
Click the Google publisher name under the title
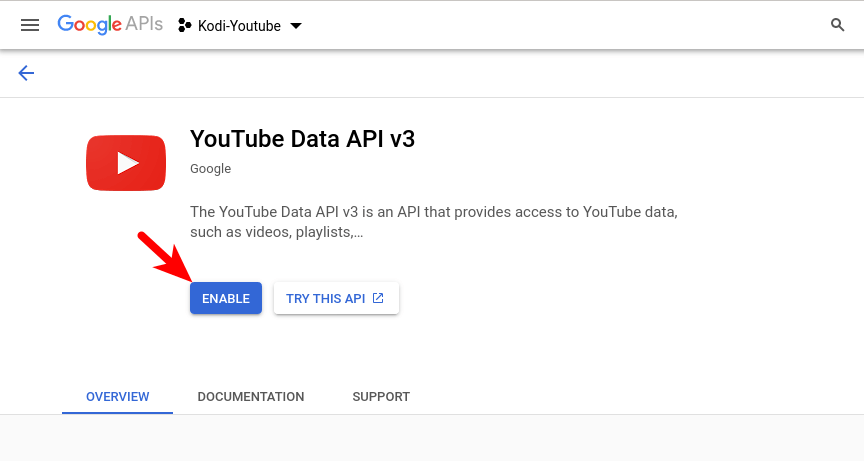tap(210, 169)
